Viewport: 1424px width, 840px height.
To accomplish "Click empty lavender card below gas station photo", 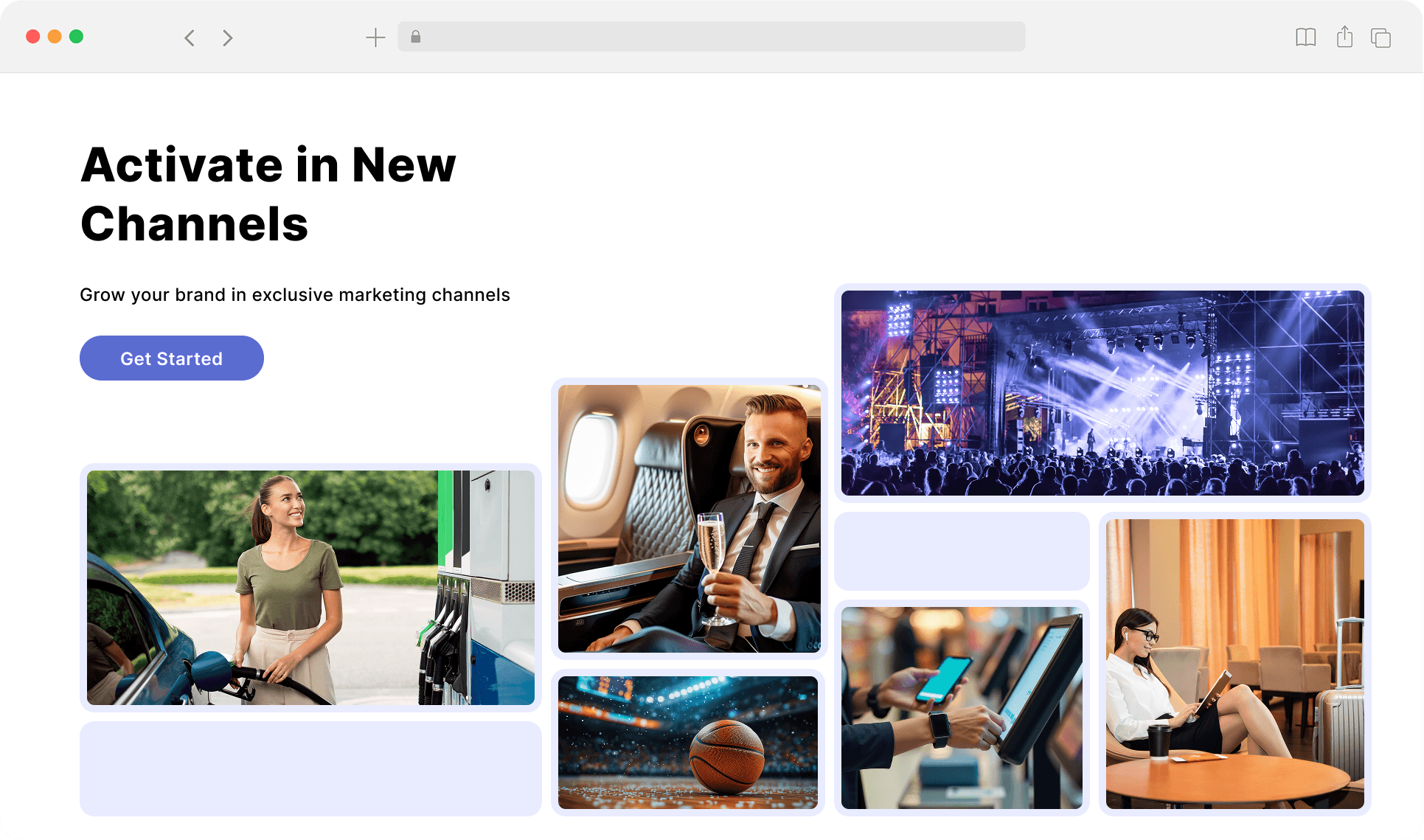I will click(310, 768).
